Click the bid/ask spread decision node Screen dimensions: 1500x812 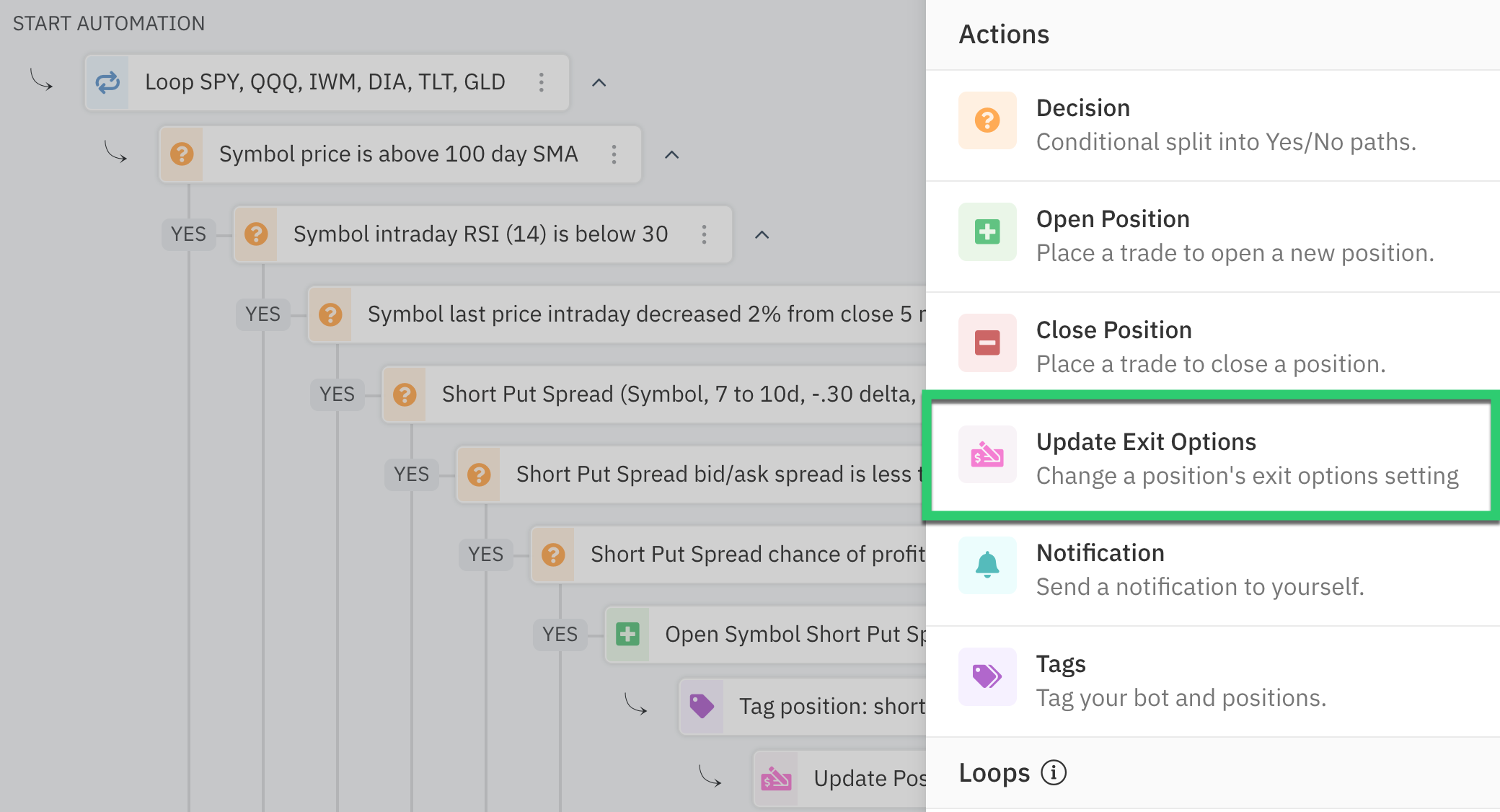coord(714,475)
